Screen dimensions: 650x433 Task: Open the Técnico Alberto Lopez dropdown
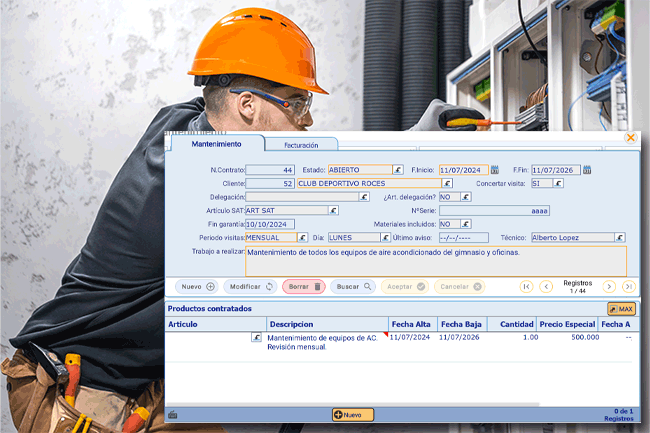620,238
